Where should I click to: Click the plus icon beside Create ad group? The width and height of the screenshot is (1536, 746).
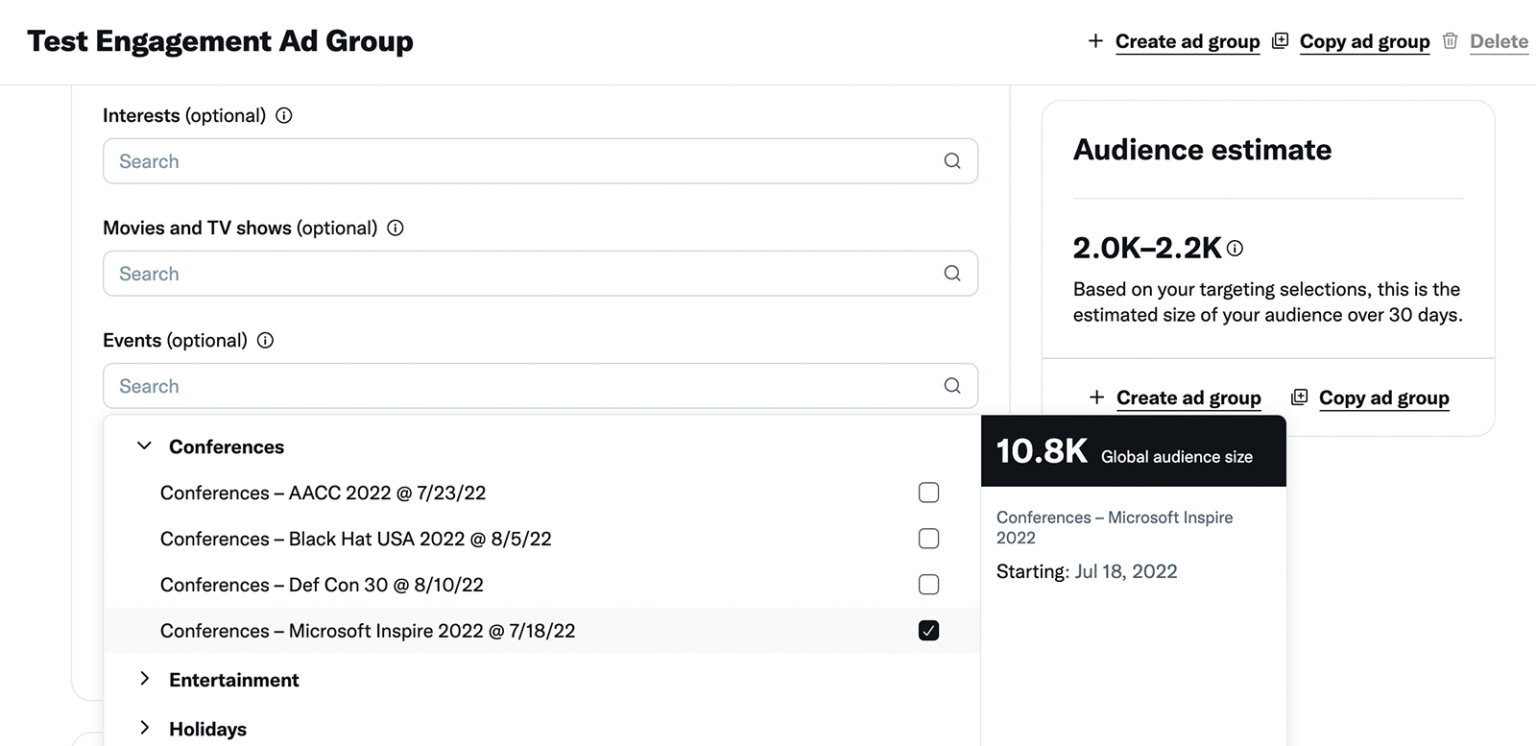1097,40
